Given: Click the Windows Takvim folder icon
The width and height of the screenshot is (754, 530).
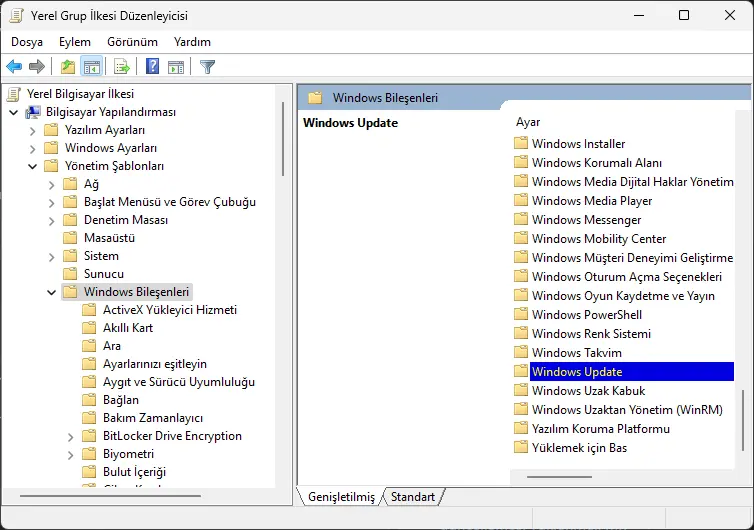Looking at the screenshot, I should [521, 353].
